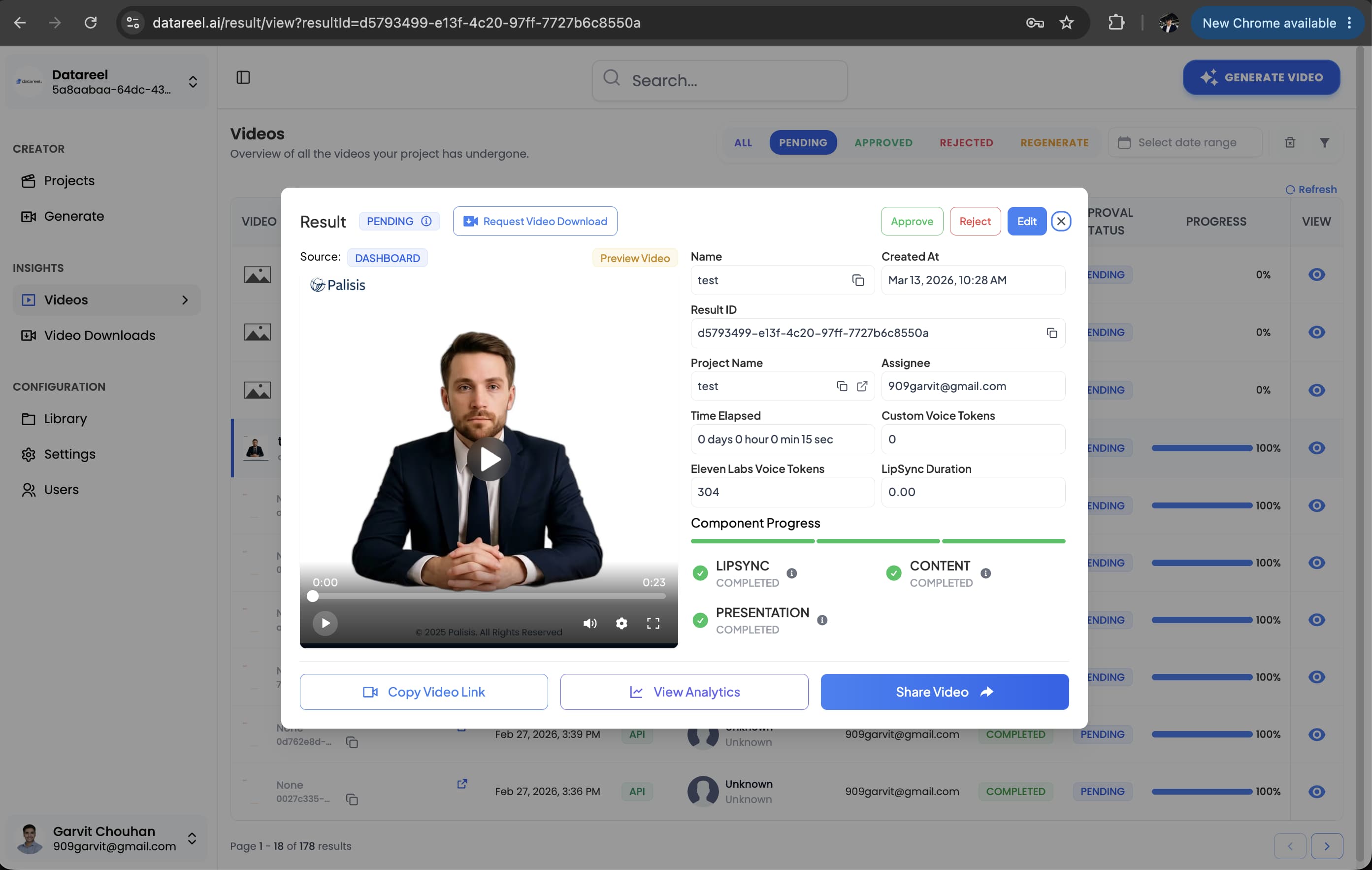This screenshot has width=1372, height=870.
Task: Go to next results page
Action: click(1326, 846)
